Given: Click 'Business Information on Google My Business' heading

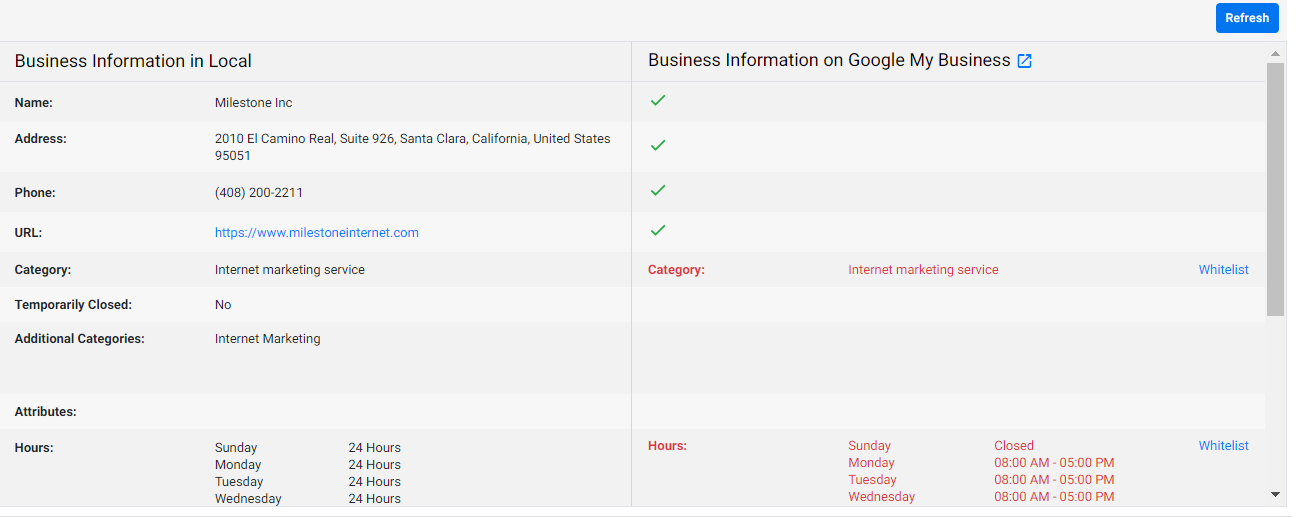Looking at the screenshot, I should (829, 61).
